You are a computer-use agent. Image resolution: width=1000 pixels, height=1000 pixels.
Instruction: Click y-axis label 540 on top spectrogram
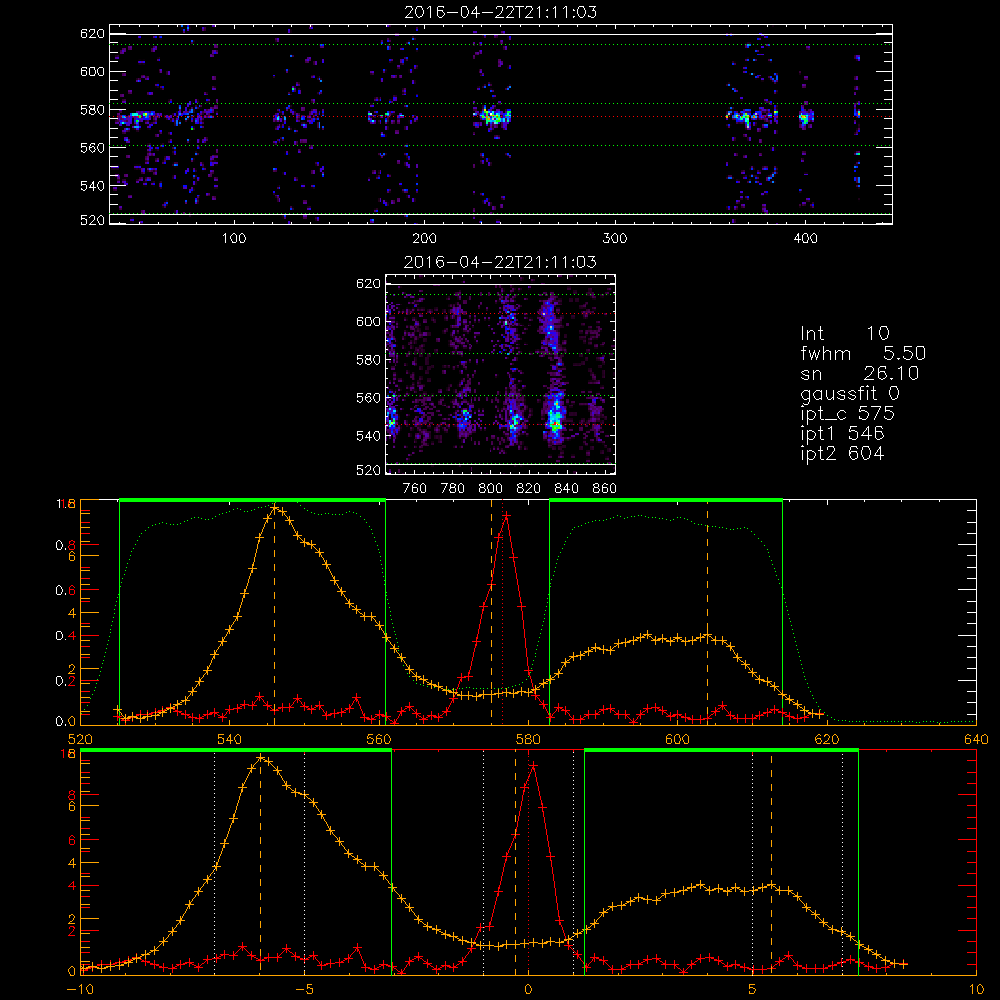[92, 186]
